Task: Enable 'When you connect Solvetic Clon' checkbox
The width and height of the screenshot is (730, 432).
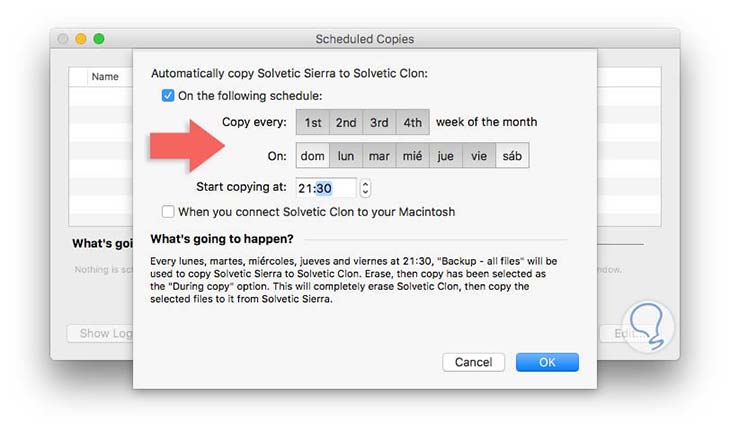Action: pyautogui.click(x=168, y=212)
